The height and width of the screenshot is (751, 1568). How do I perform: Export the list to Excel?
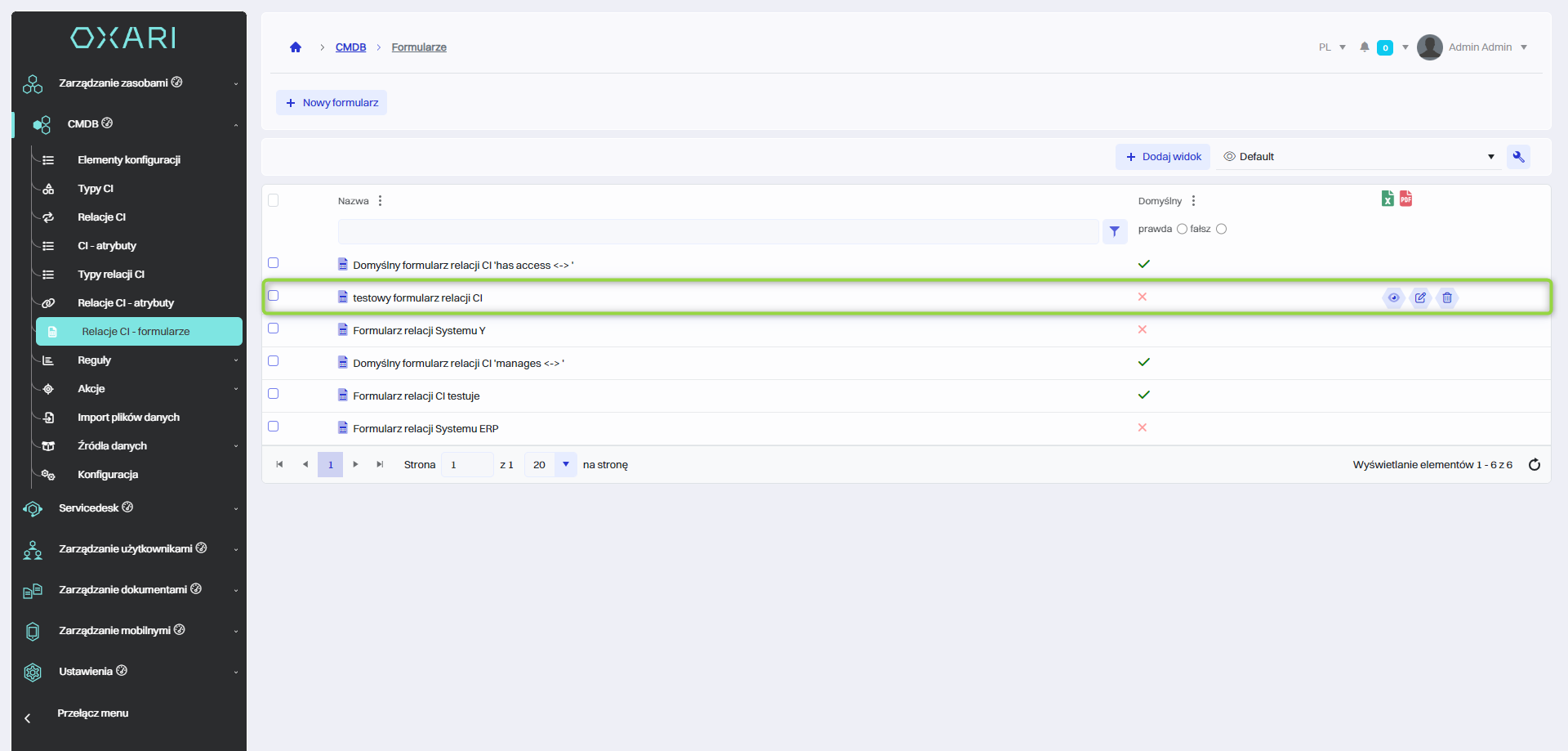(x=1388, y=199)
